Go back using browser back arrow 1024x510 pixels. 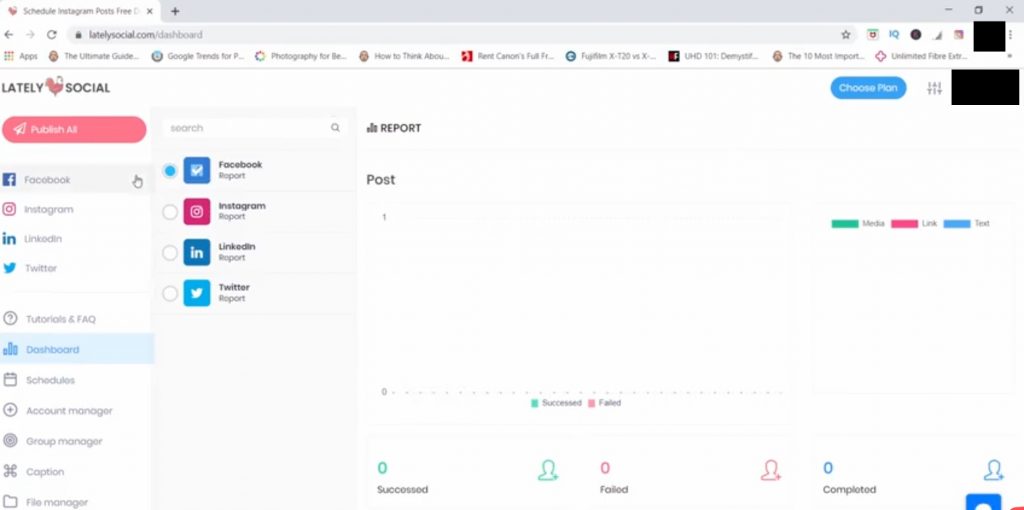pos(9,35)
